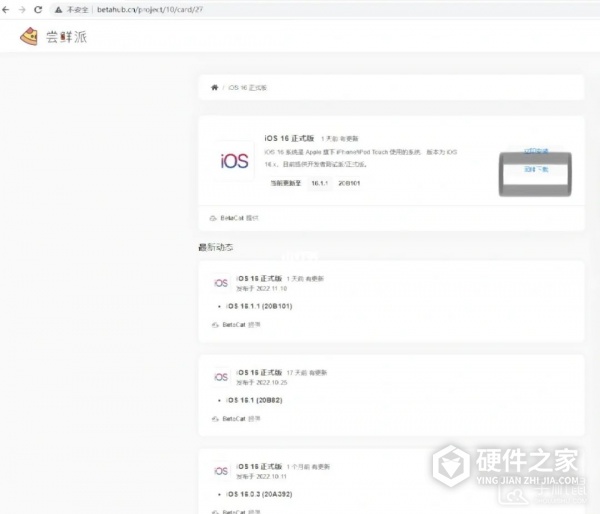
Task: Click the 发布于 2022.11.10 date text
Action: (262, 288)
